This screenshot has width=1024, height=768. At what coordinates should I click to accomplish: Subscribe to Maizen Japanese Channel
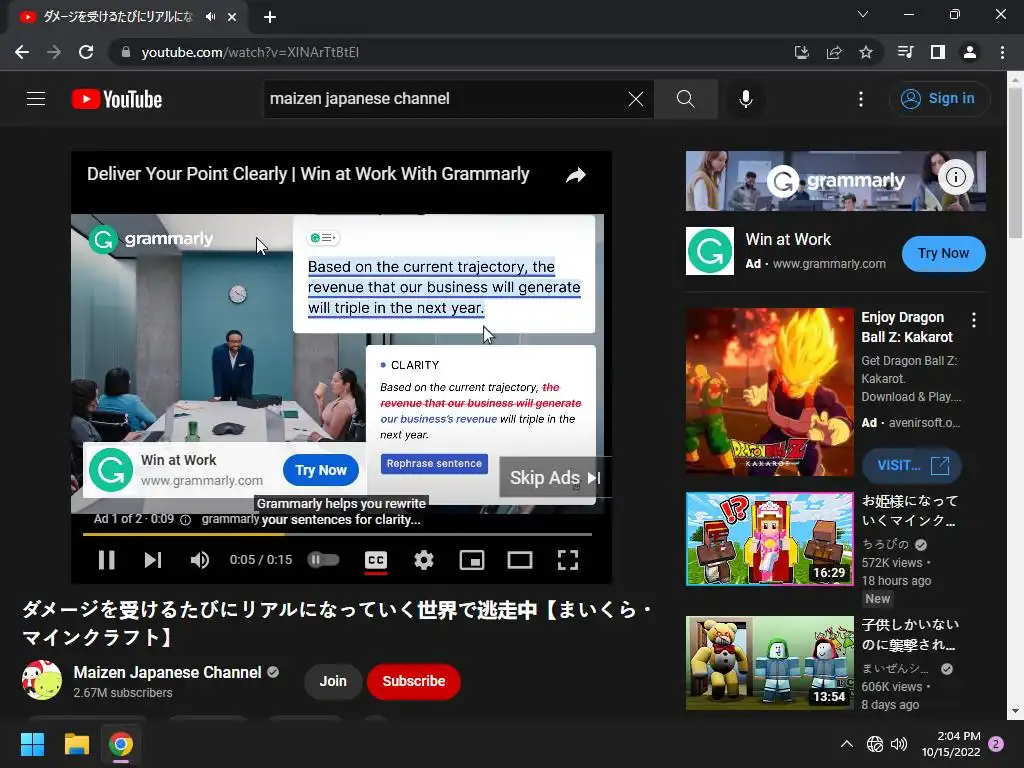pyautogui.click(x=413, y=681)
